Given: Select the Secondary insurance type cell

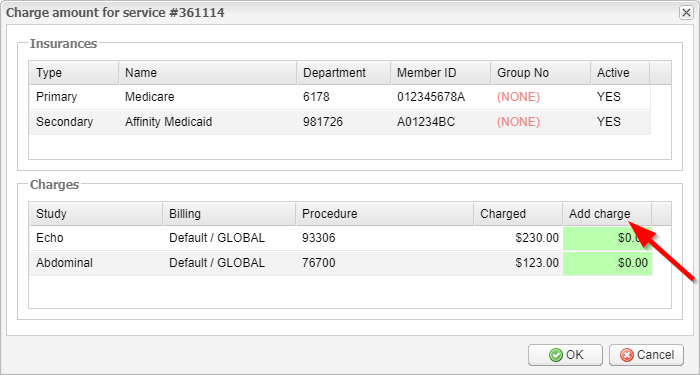Looking at the screenshot, I should pos(74,122).
